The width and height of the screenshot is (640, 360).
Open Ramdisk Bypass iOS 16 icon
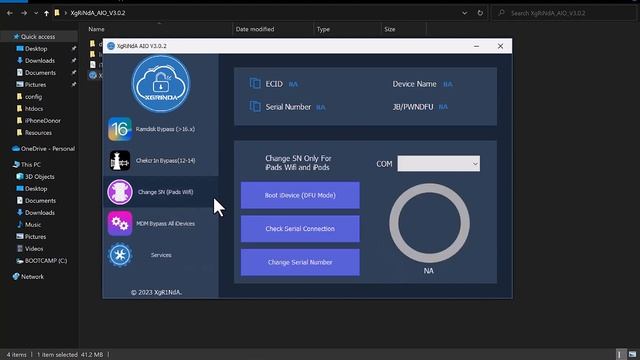coord(120,129)
